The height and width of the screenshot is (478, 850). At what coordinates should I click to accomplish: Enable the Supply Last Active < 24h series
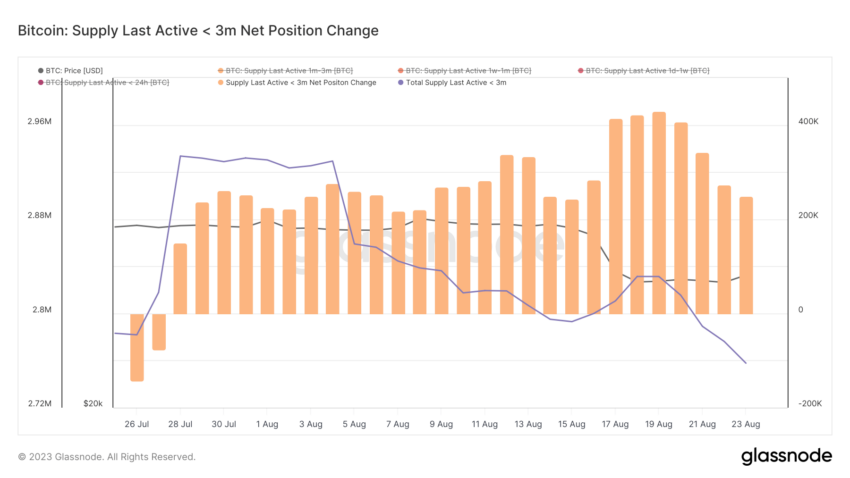(x=104, y=82)
